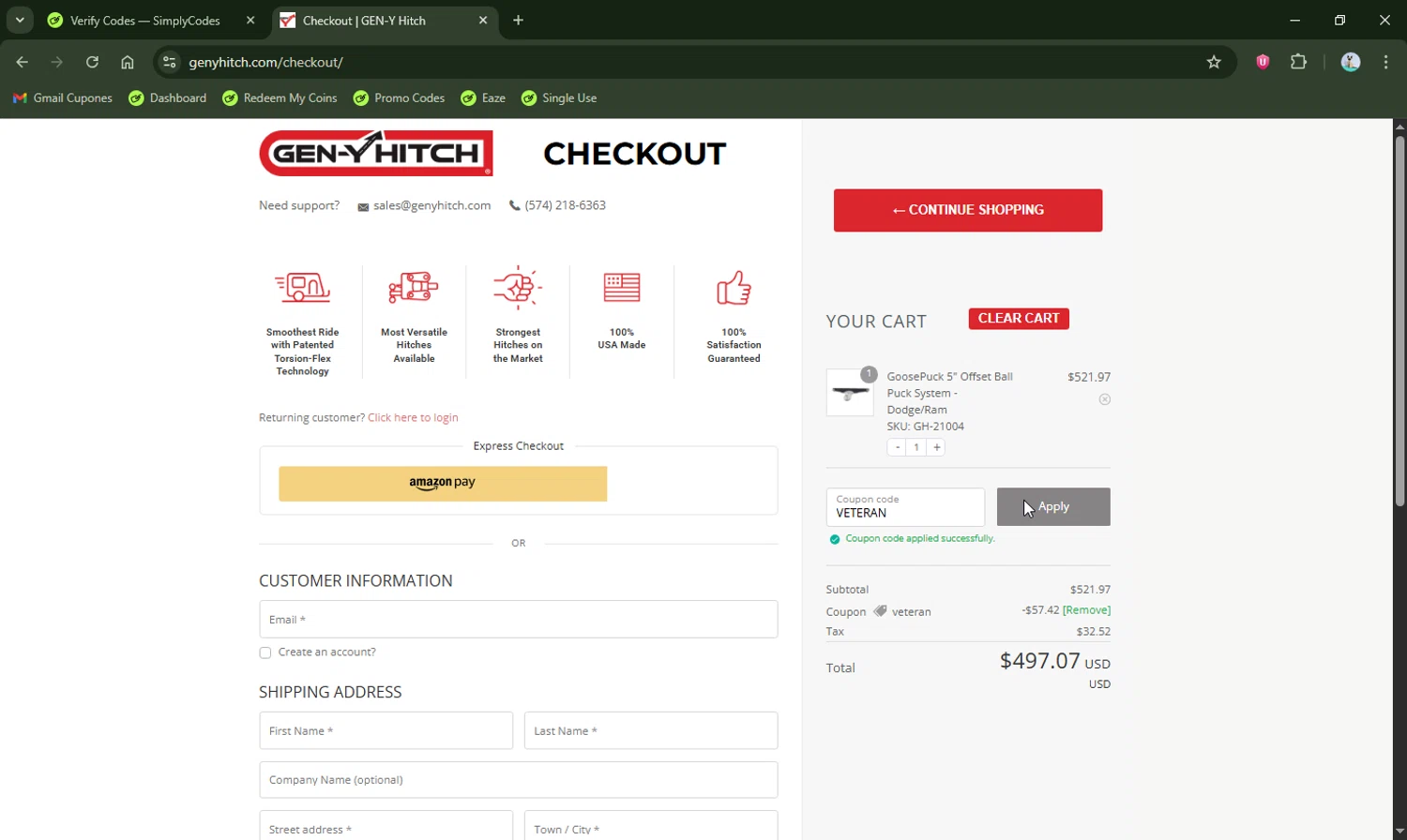Apply the coupon code

[x=1053, y=506]
